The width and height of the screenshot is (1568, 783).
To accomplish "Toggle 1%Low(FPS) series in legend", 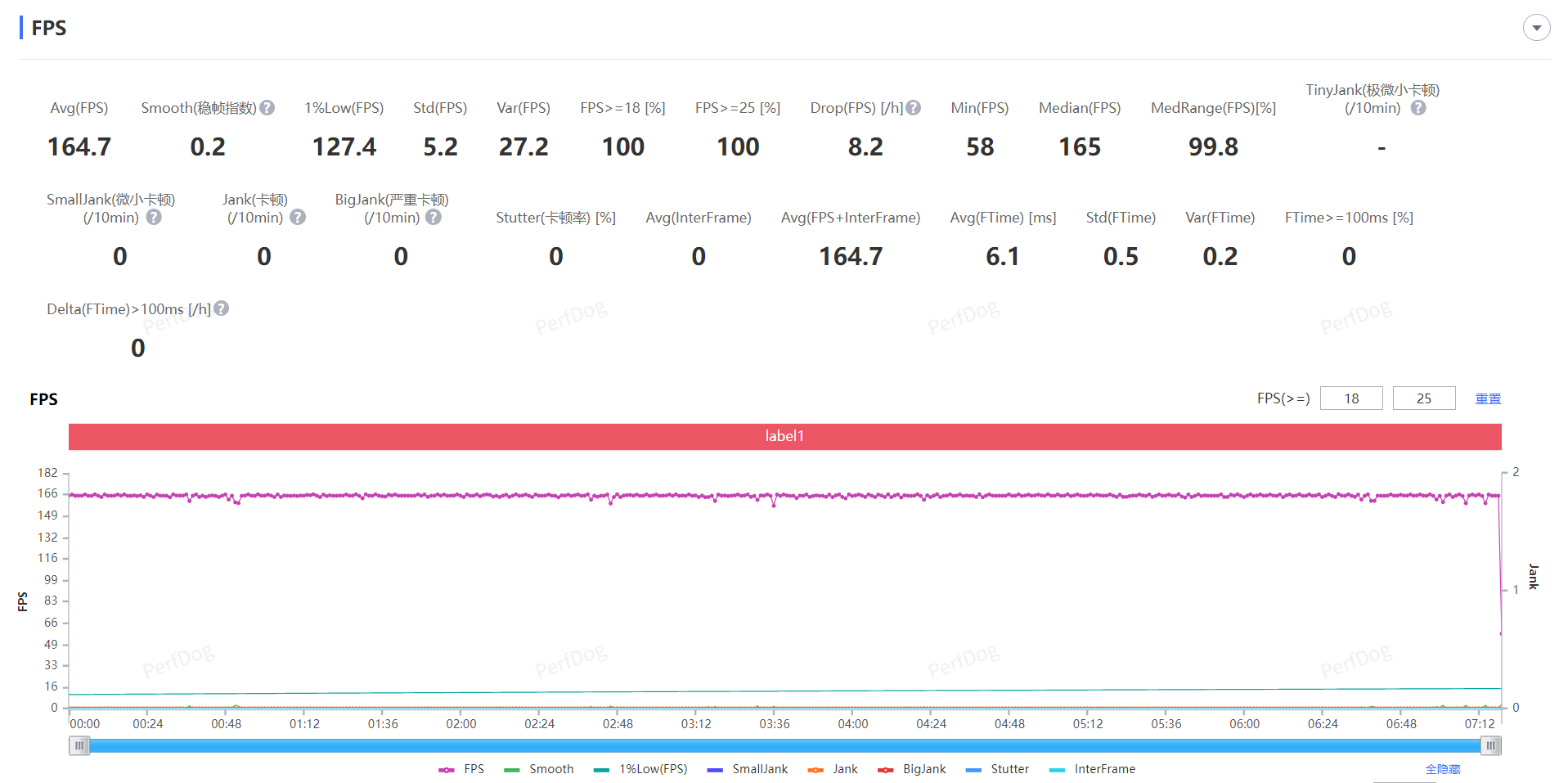I will point(641,769).
